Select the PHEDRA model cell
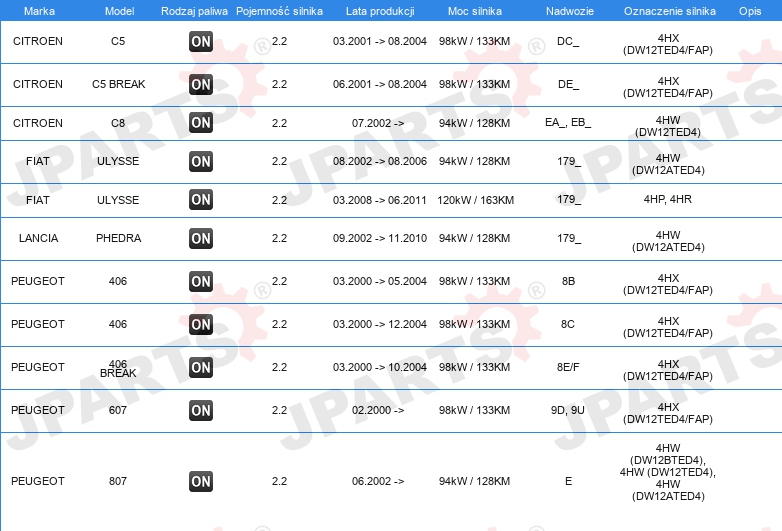The height and width of the screenshot is (531, 782). (118, 238)
